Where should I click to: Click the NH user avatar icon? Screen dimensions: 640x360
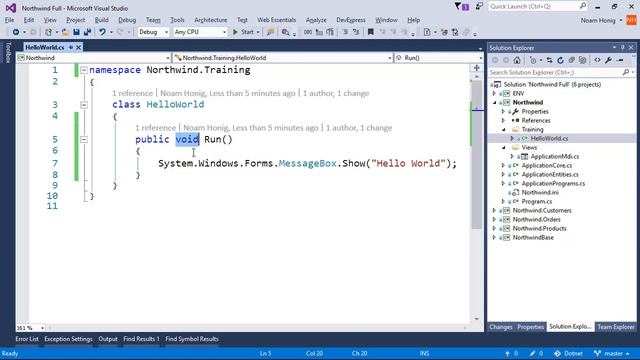click(631, 20)
